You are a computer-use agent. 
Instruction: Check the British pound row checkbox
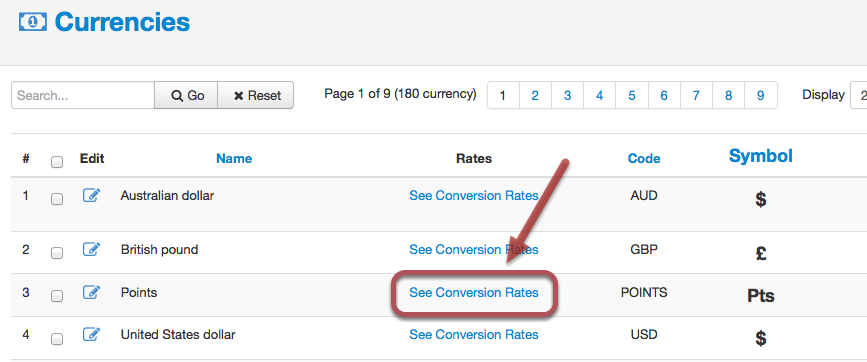click(56, 253)
